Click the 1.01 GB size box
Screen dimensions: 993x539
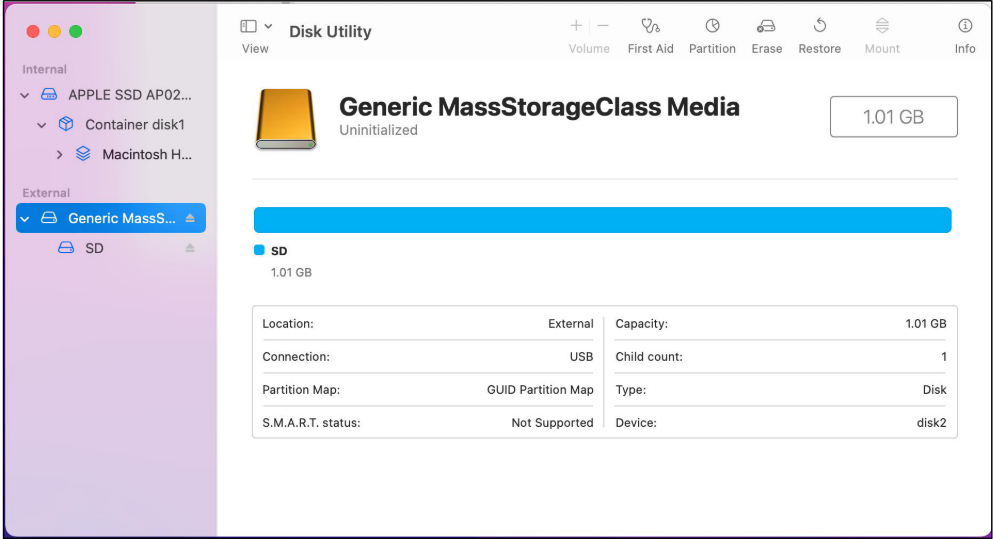894,117
